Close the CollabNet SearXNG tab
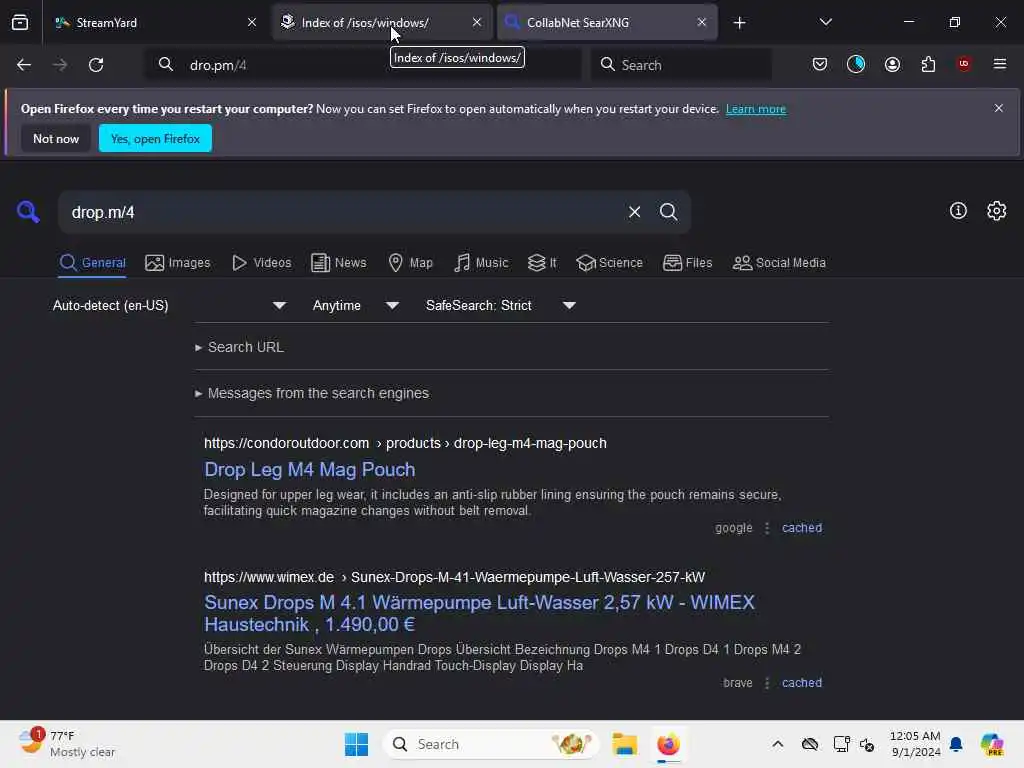This screenshot has height=768, width=1024. pos(701,22)
